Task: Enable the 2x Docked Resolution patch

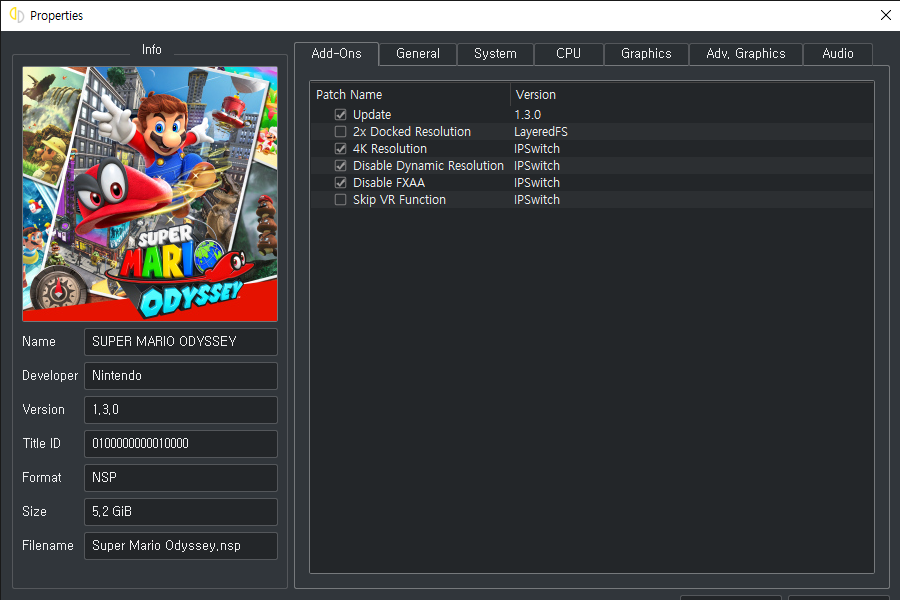Action: tap(340, 131)
